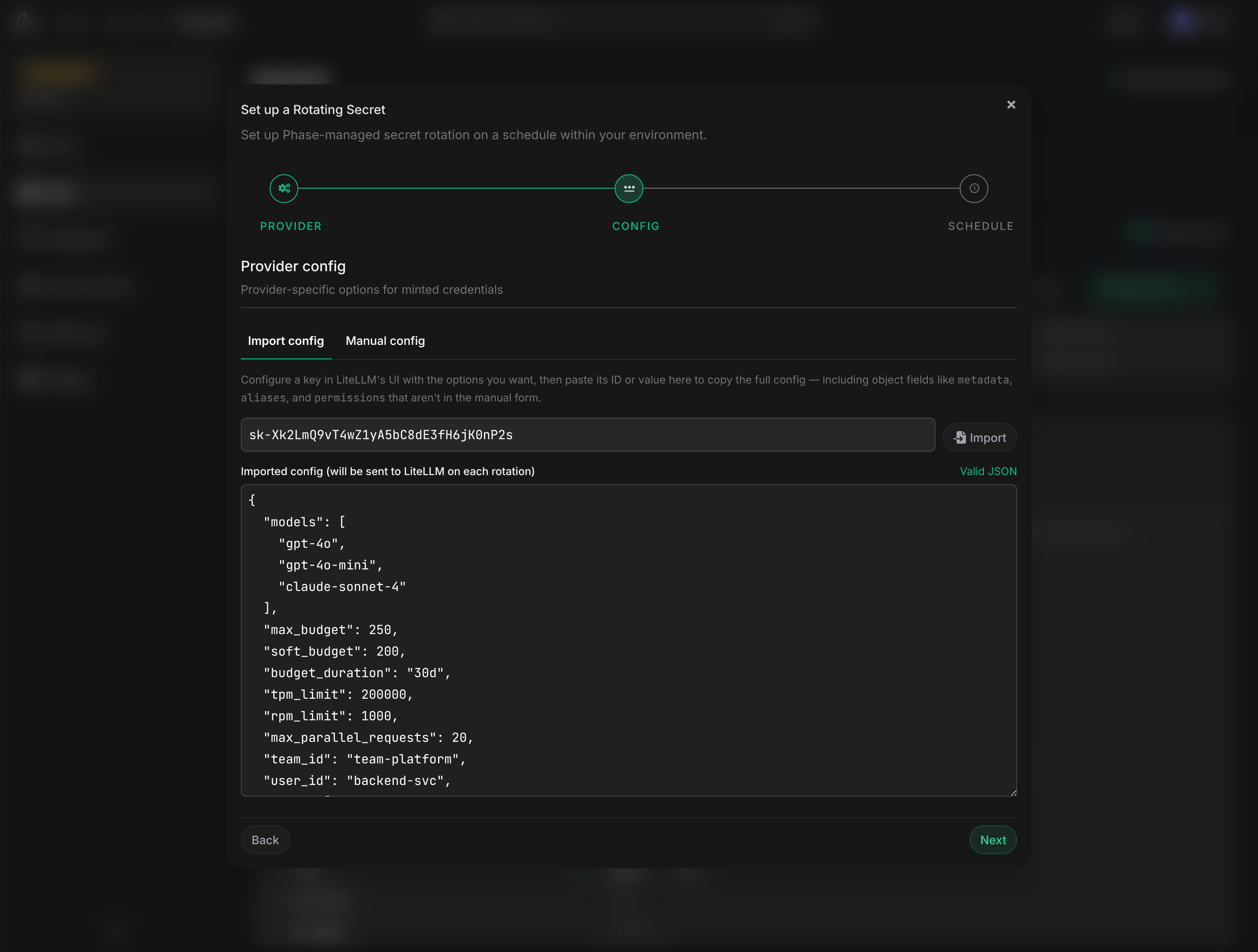Click the PROVIDER step label

click(291, 226)
